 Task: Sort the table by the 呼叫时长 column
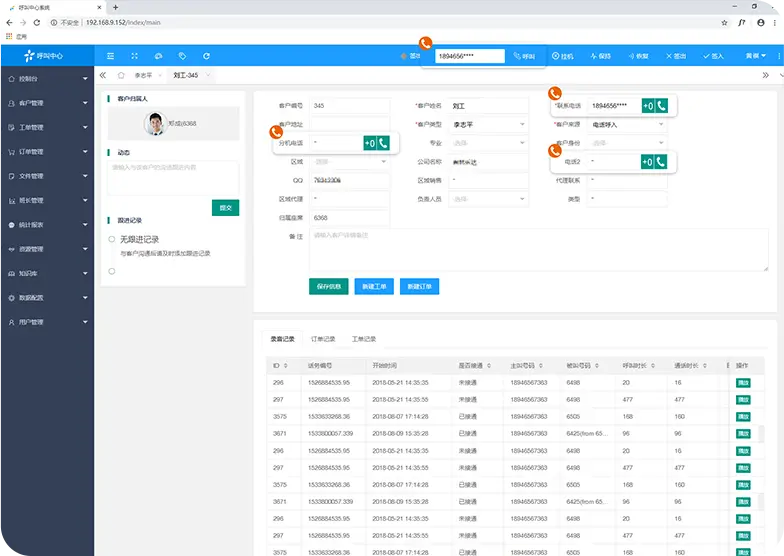tap(652, 366)
